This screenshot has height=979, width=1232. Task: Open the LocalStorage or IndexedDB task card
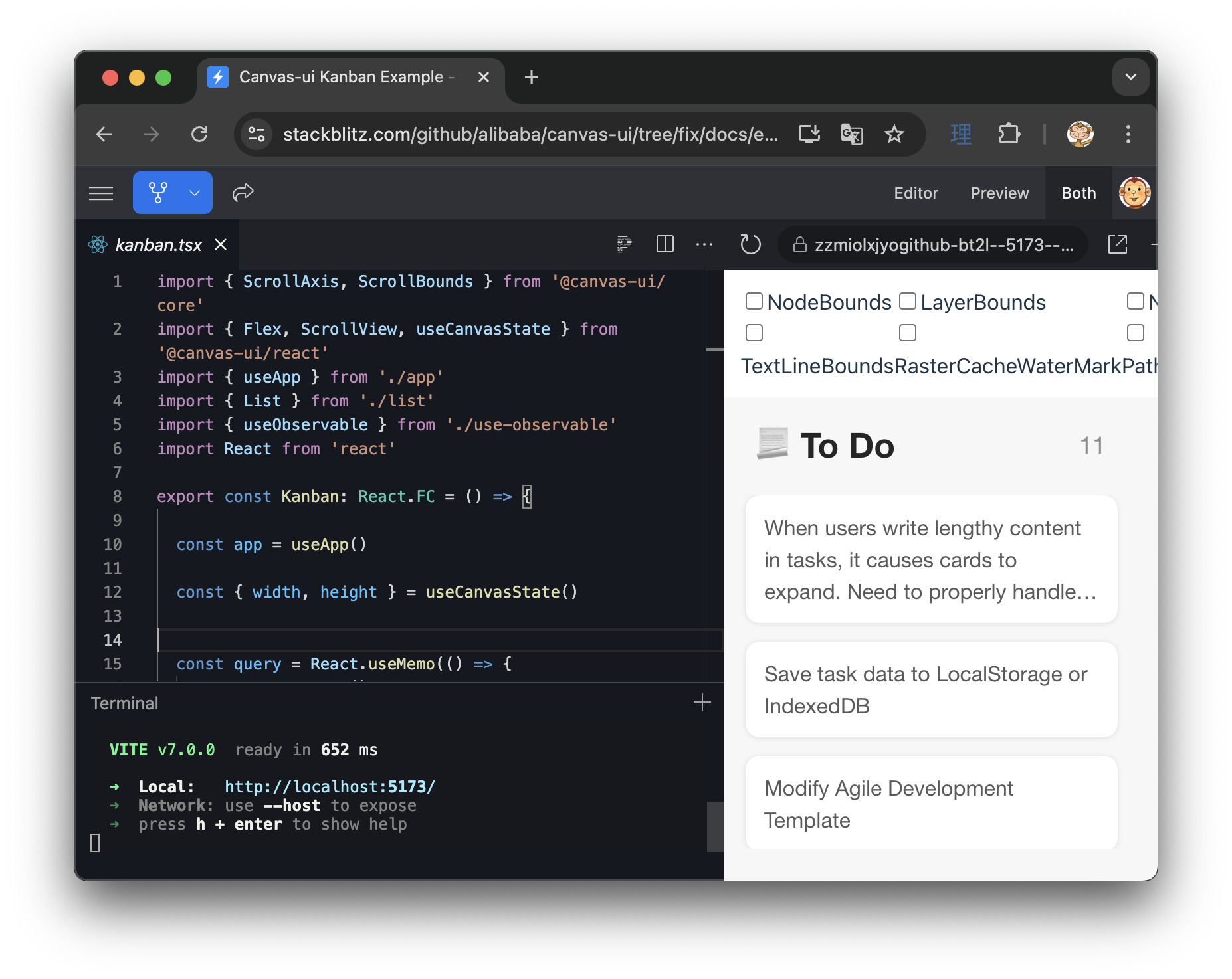tap(931, 689)
